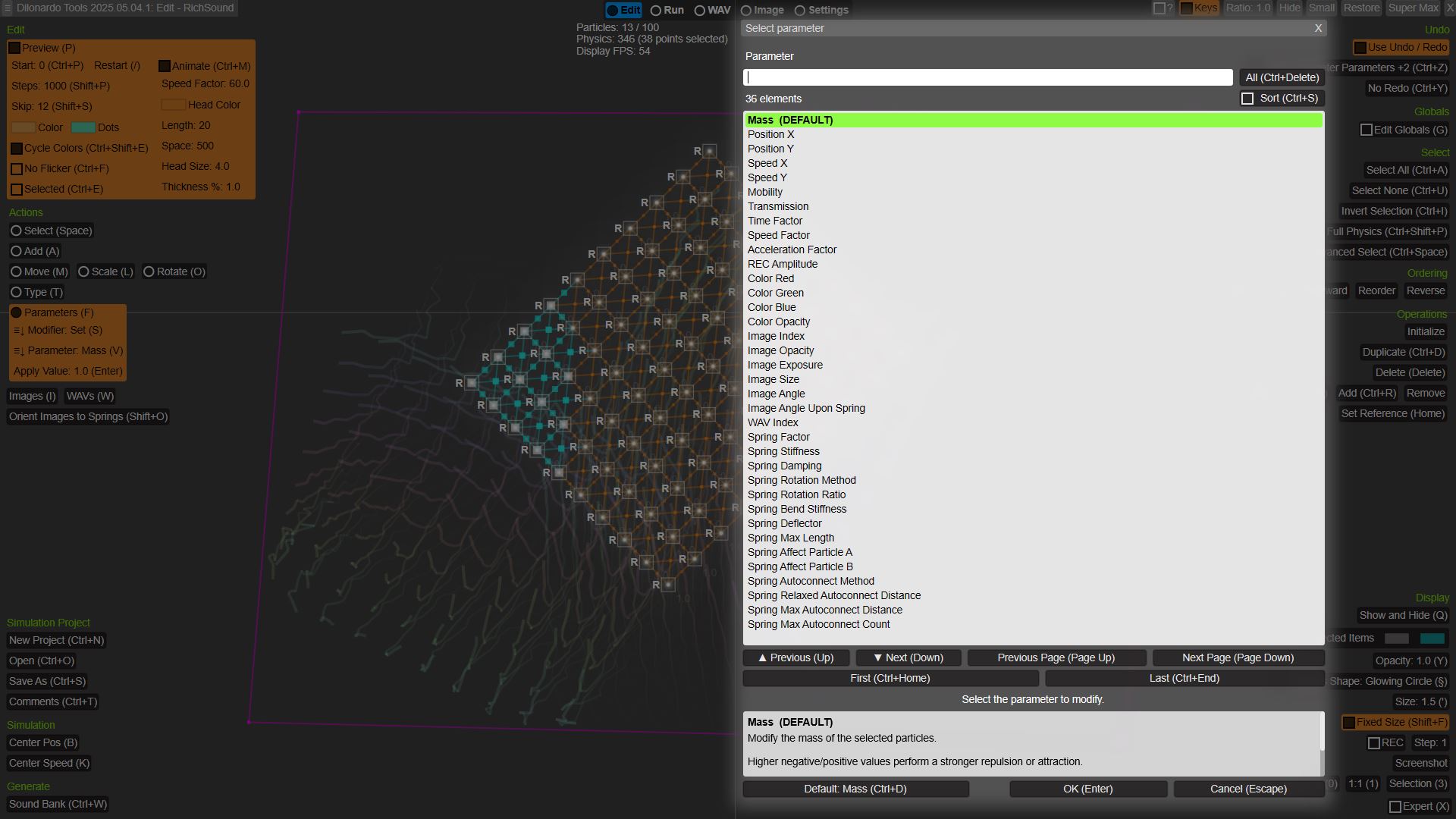Open the Shape: Glowing Circle selector
Viewport: 1456px width, 819px height.
point(1388,681)
